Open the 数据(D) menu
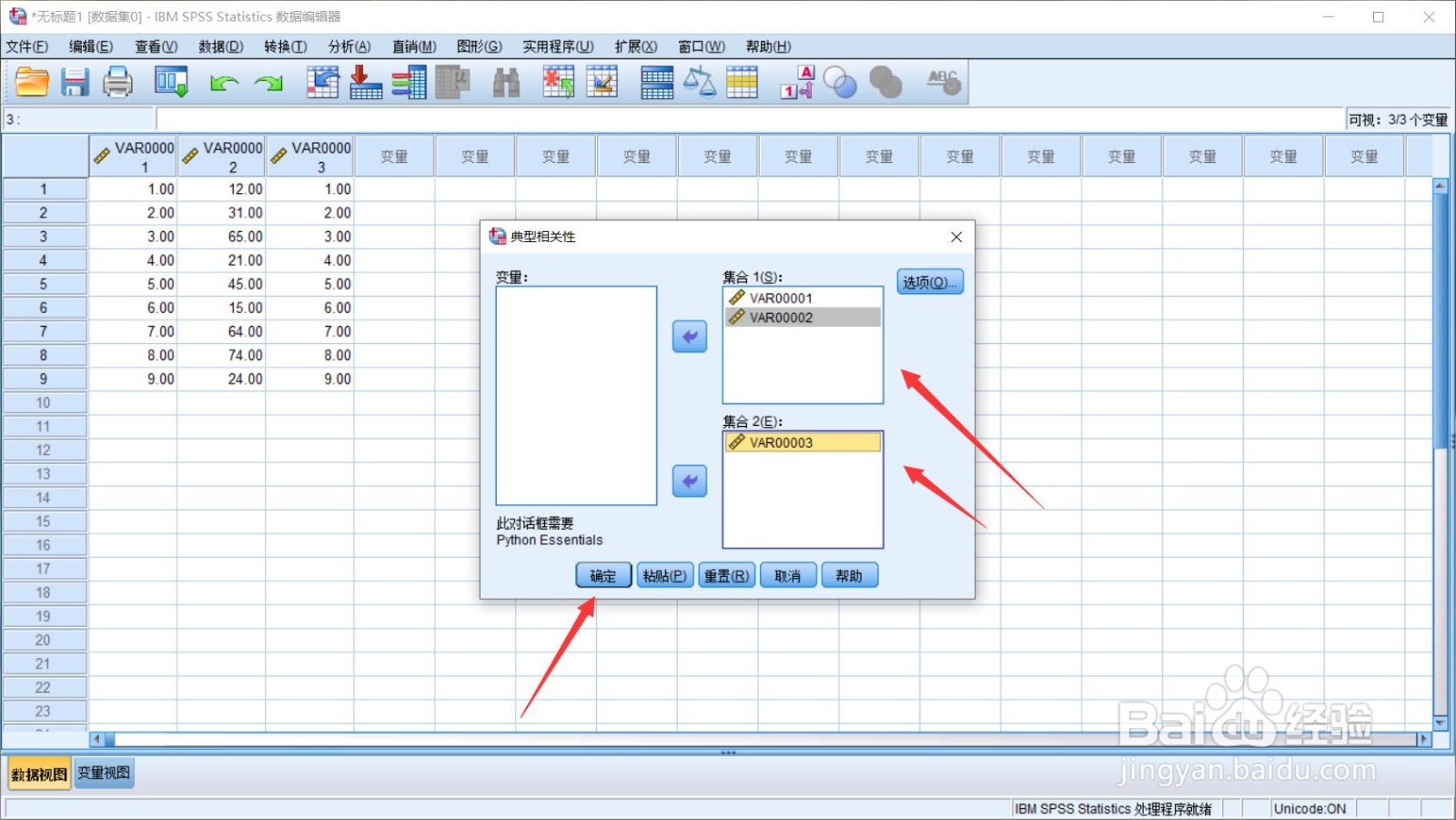Viewport: 1456px width, 820px height. coord(221,46)
